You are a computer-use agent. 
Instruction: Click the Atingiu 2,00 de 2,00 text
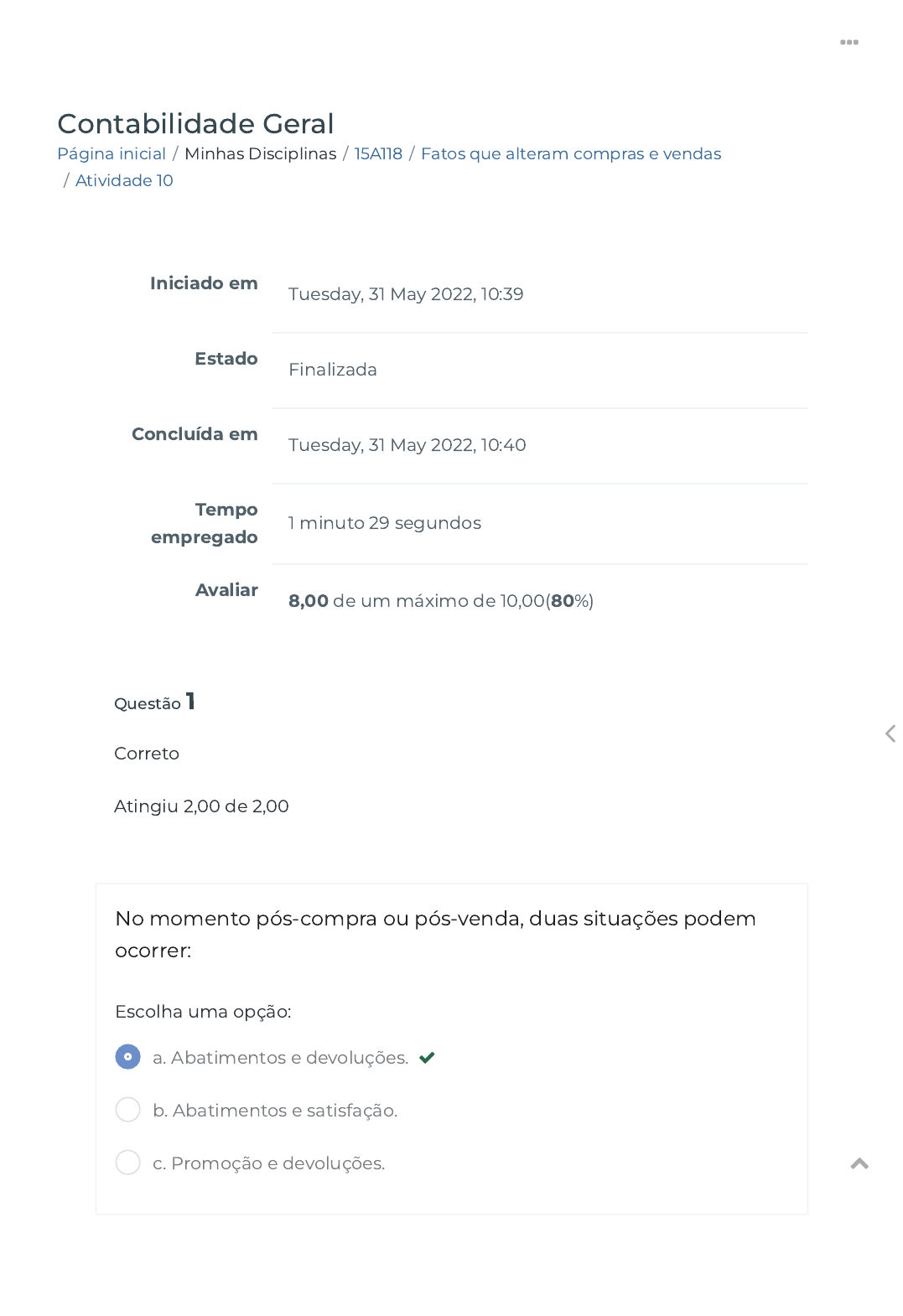201,806
